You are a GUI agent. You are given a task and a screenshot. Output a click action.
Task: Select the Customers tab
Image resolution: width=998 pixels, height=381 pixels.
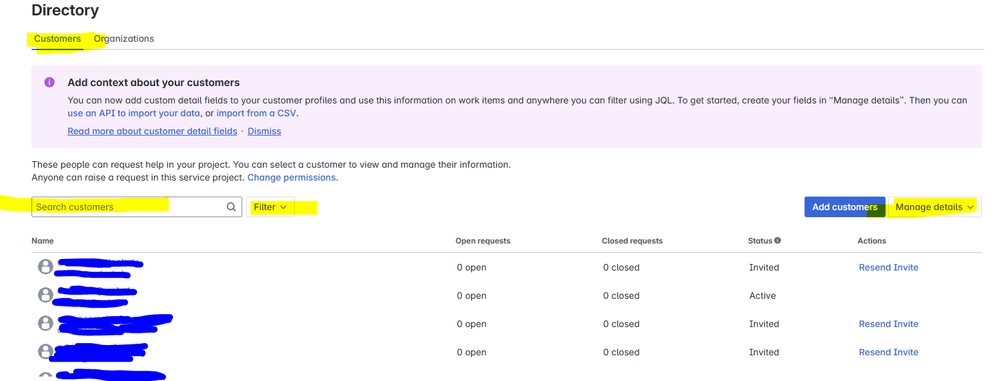pos(57,39)
